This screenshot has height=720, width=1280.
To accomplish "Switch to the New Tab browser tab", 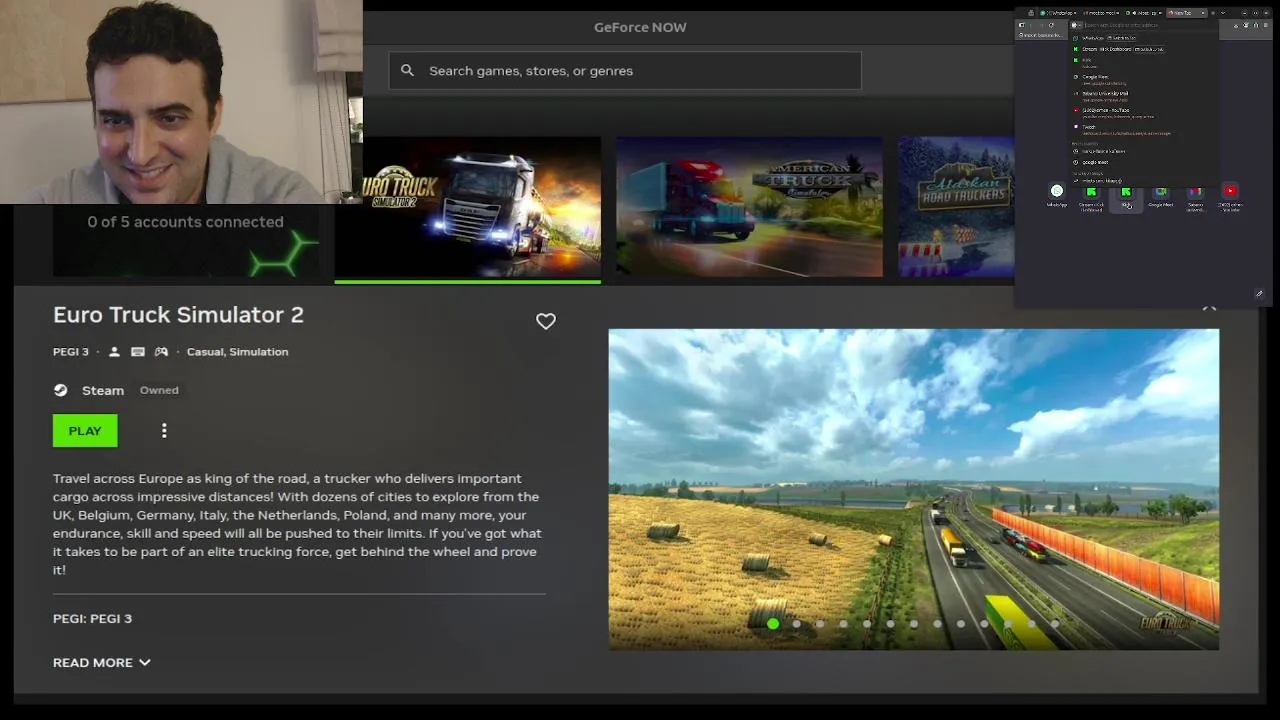I will point(1187,13).
